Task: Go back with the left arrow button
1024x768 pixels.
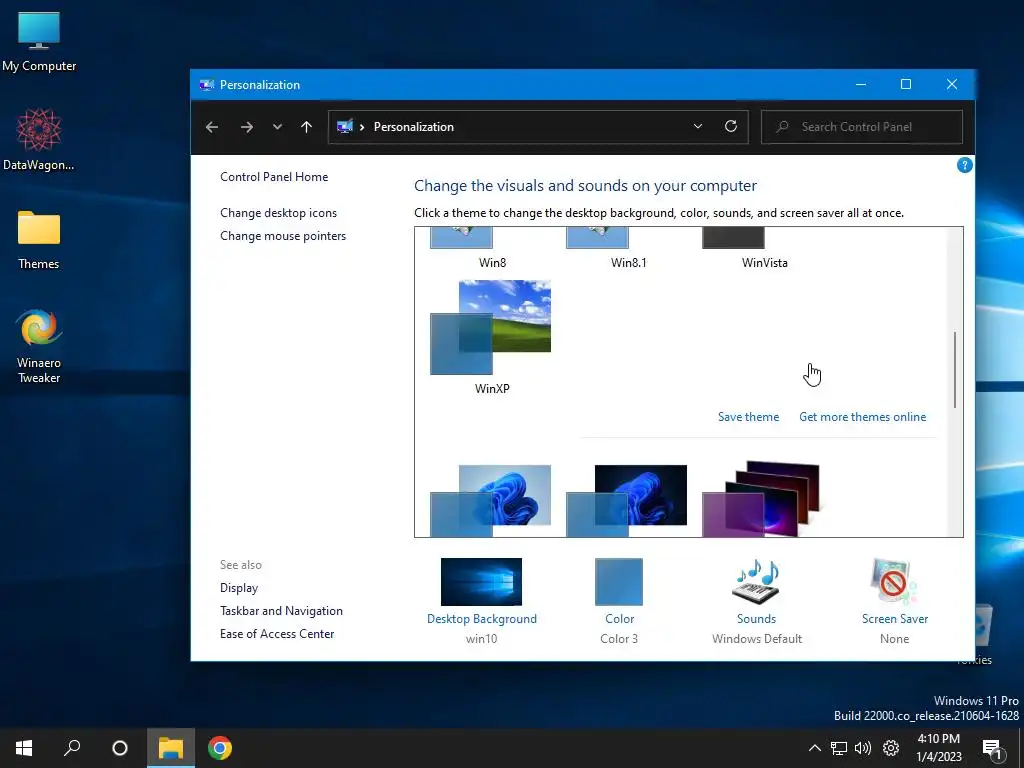Action: click(x=212, y=127)
